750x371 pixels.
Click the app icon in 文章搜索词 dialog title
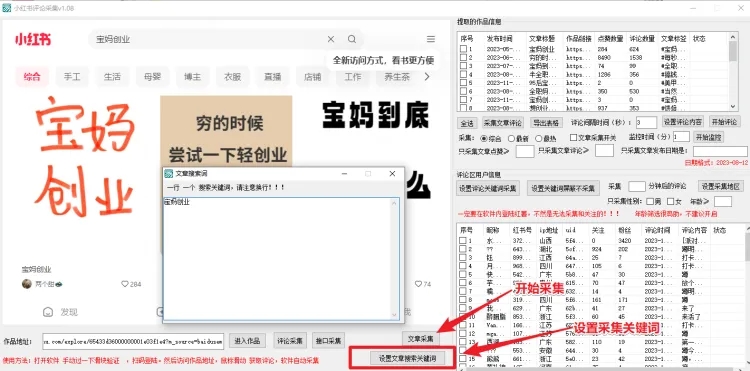coord(169,174)
